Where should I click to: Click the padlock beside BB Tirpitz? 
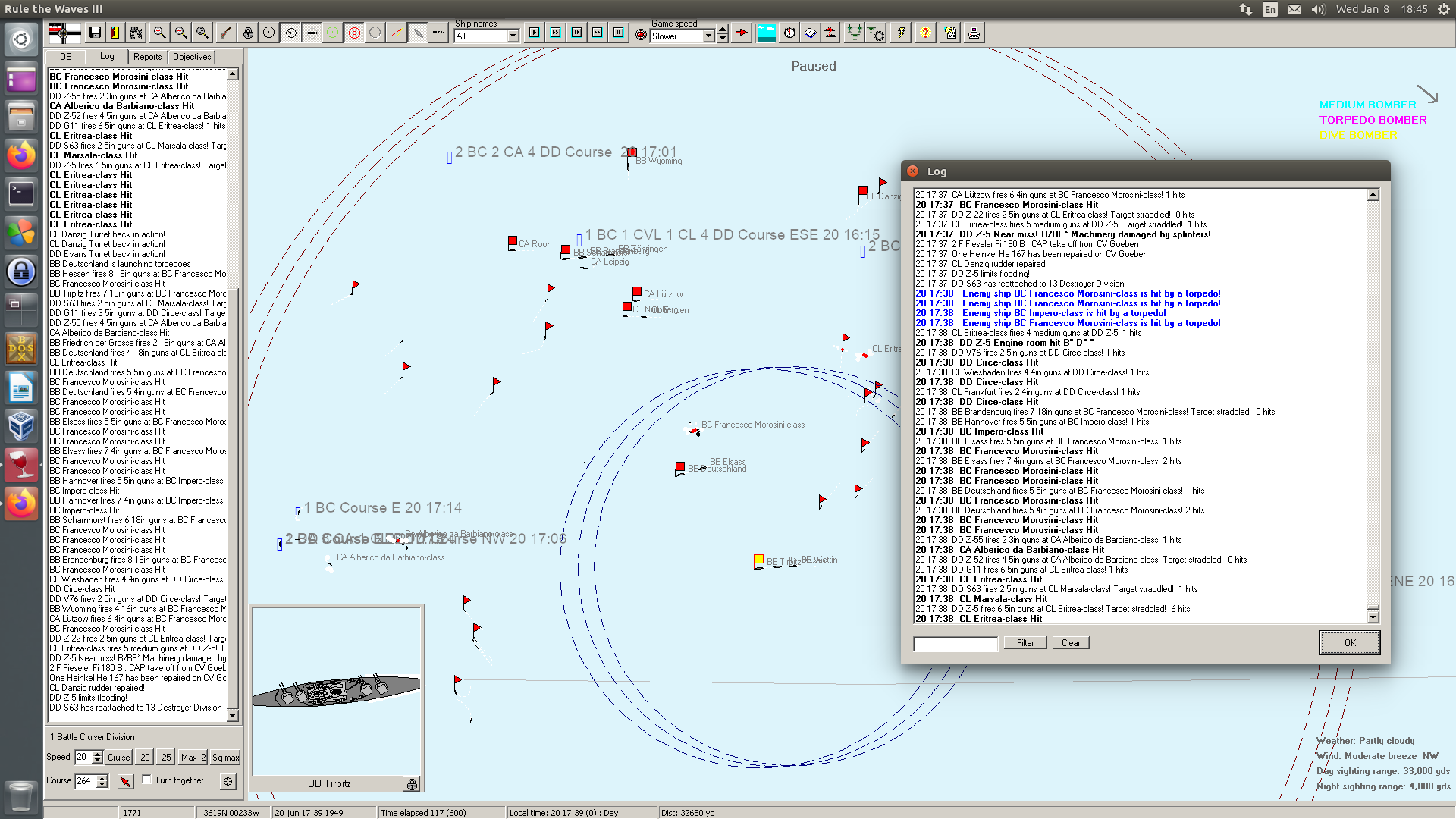click(412, 784)
